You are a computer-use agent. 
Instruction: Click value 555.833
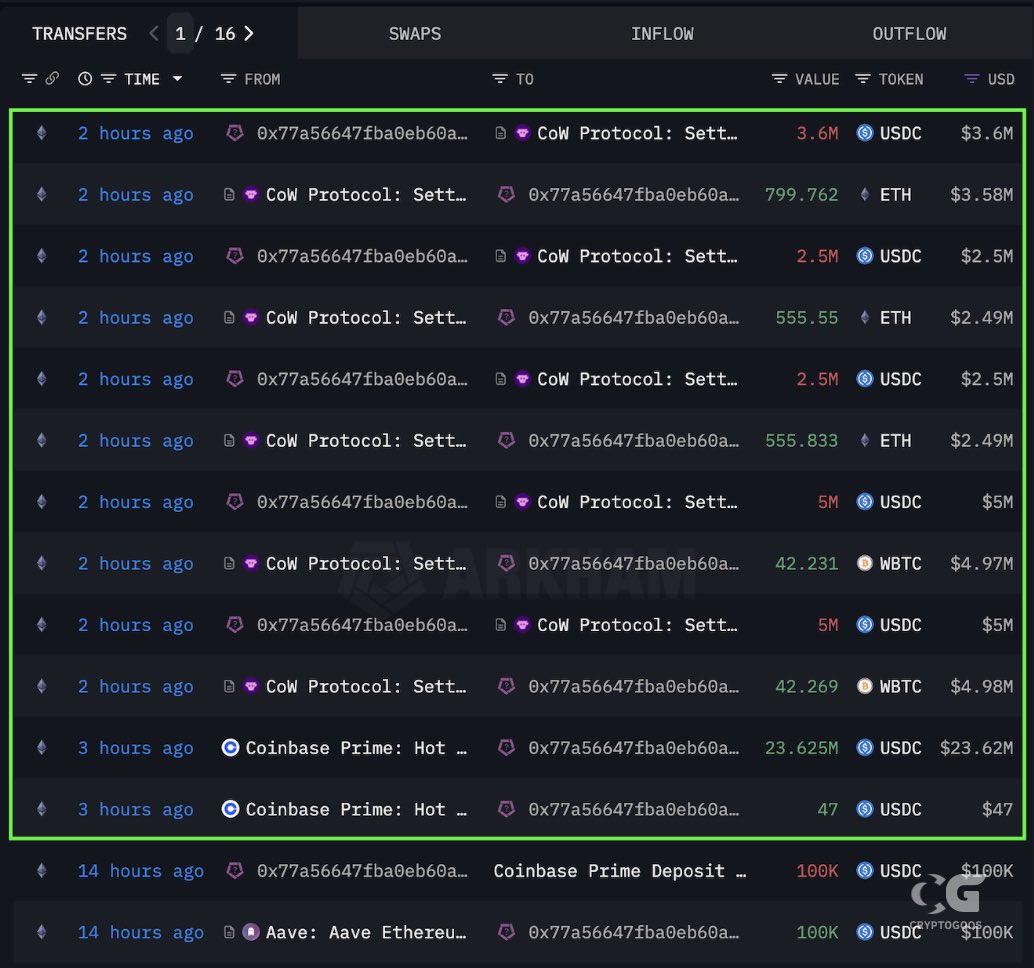point(801,441)
